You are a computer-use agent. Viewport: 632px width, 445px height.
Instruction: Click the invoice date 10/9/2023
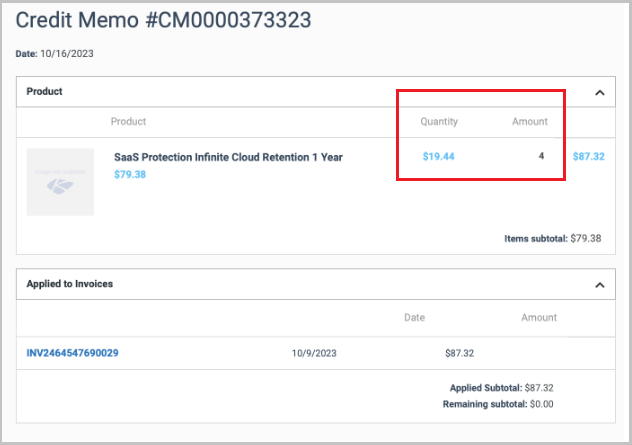(x=315, y=353)
